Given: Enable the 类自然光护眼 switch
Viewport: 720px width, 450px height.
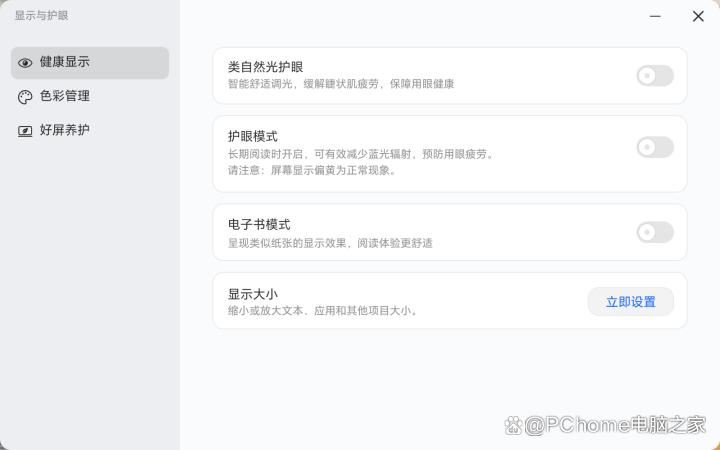Looking at the screenshot, I should [x=655, y=76].
